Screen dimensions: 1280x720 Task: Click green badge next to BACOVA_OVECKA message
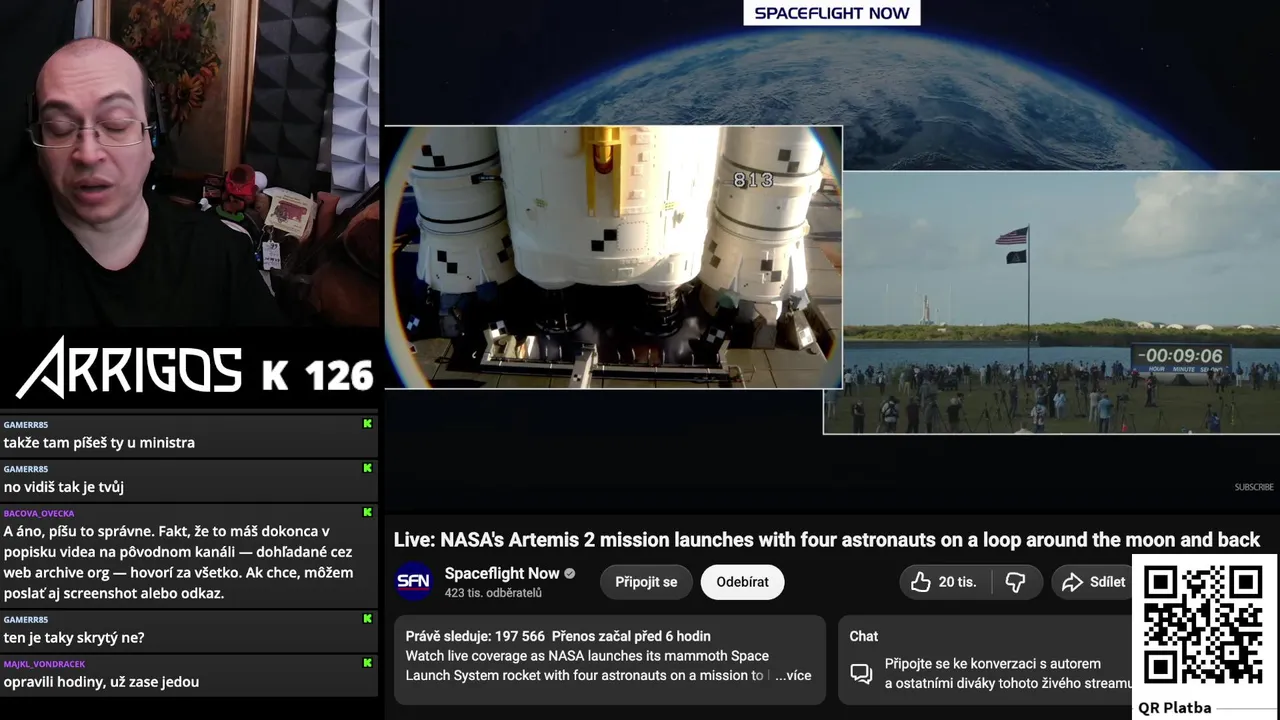click(367, 513)
